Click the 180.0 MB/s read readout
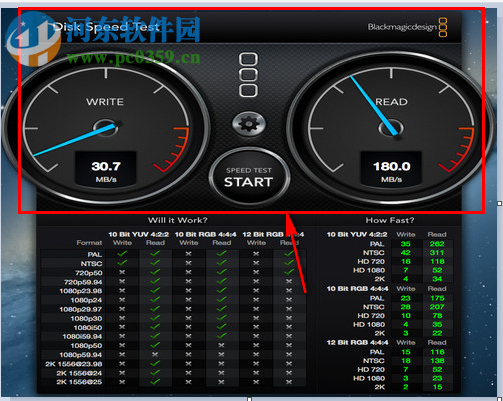503x401 pixels. (x=391, y=168)
